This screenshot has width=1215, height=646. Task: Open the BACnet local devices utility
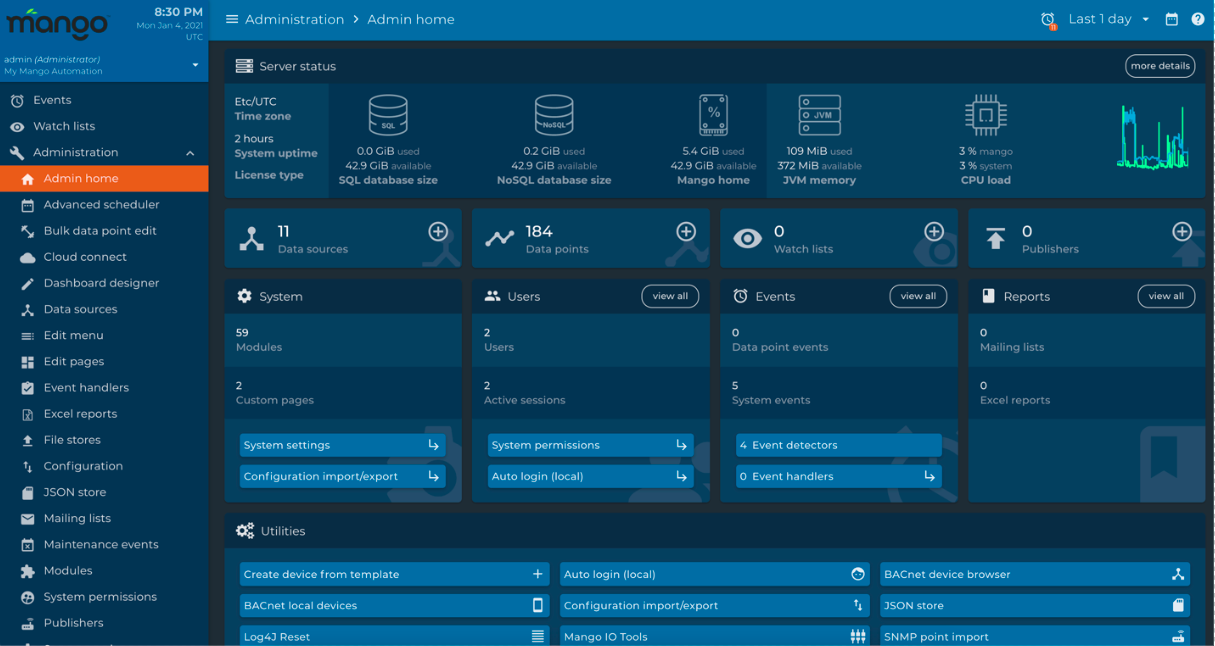[395, 605]
